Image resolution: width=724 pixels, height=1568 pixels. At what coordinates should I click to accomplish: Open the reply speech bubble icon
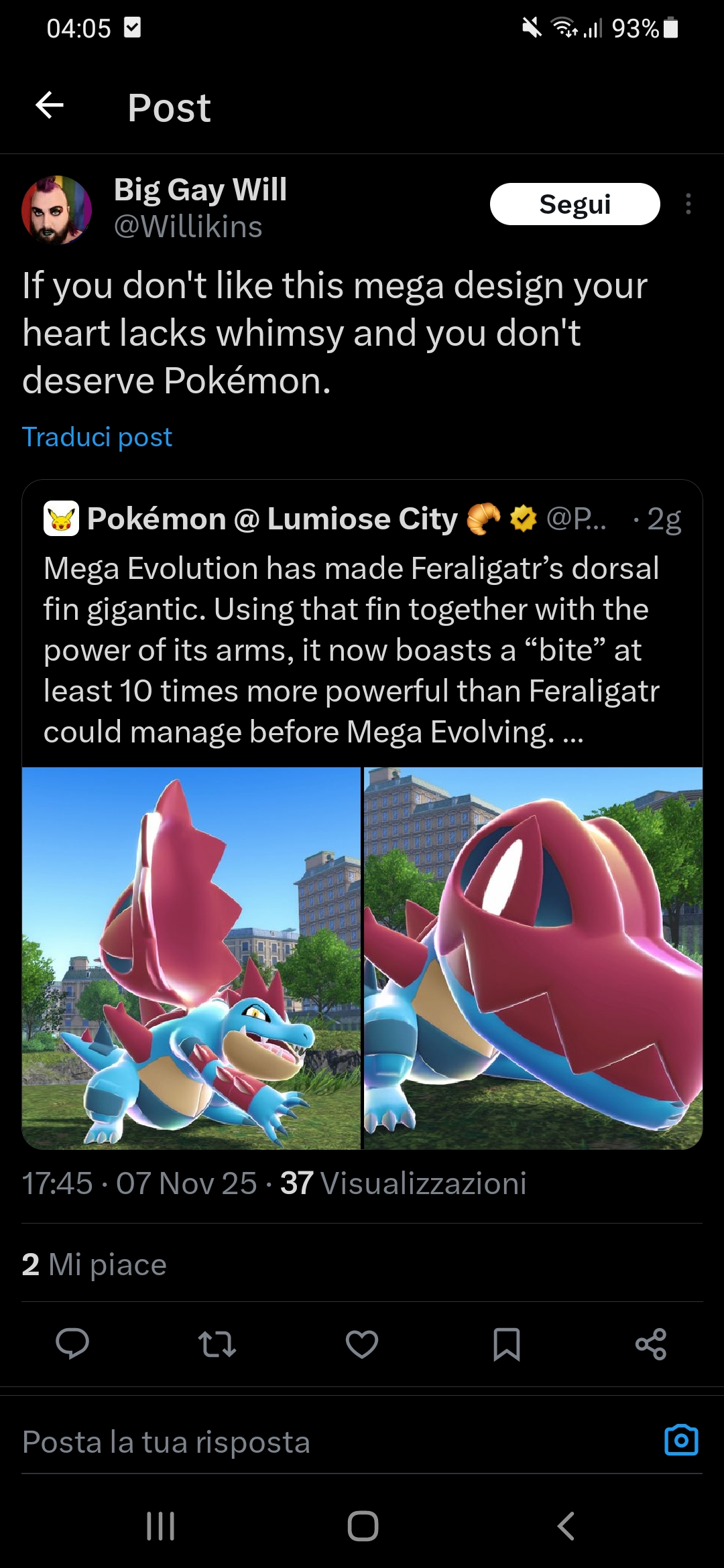coord(72,1344)
